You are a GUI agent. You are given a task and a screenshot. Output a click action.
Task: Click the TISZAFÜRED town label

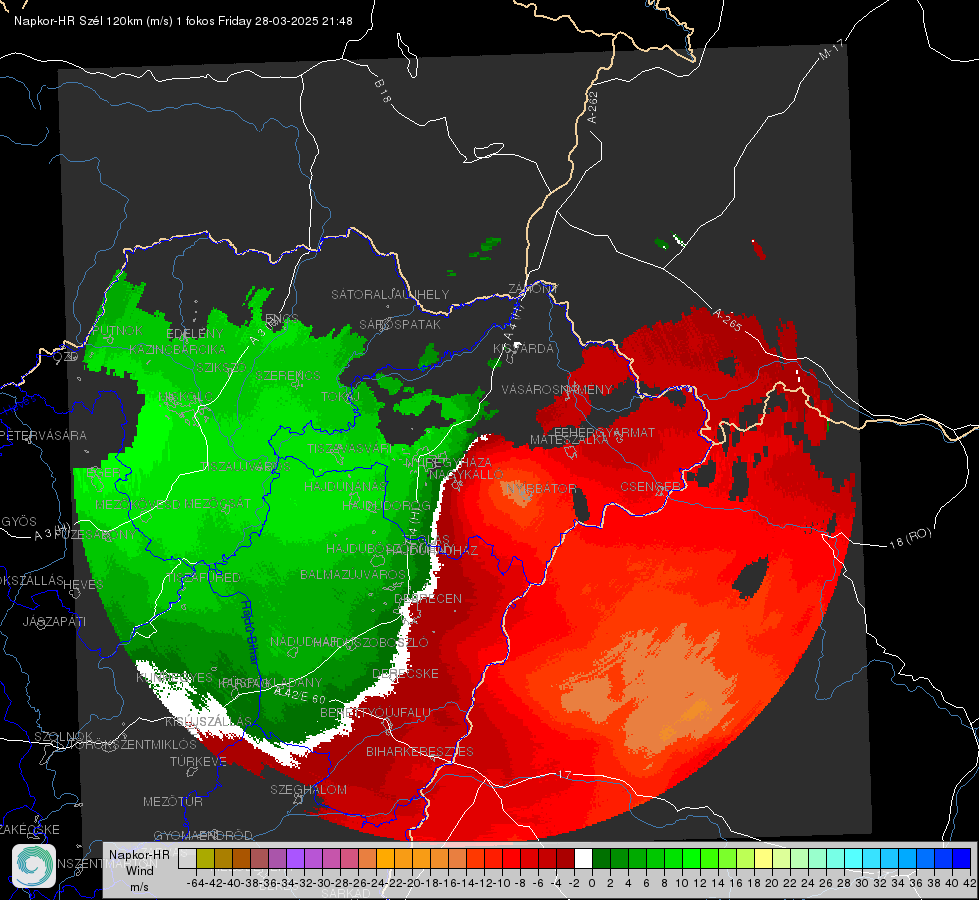pyautogui.click(x=204, y=577)
